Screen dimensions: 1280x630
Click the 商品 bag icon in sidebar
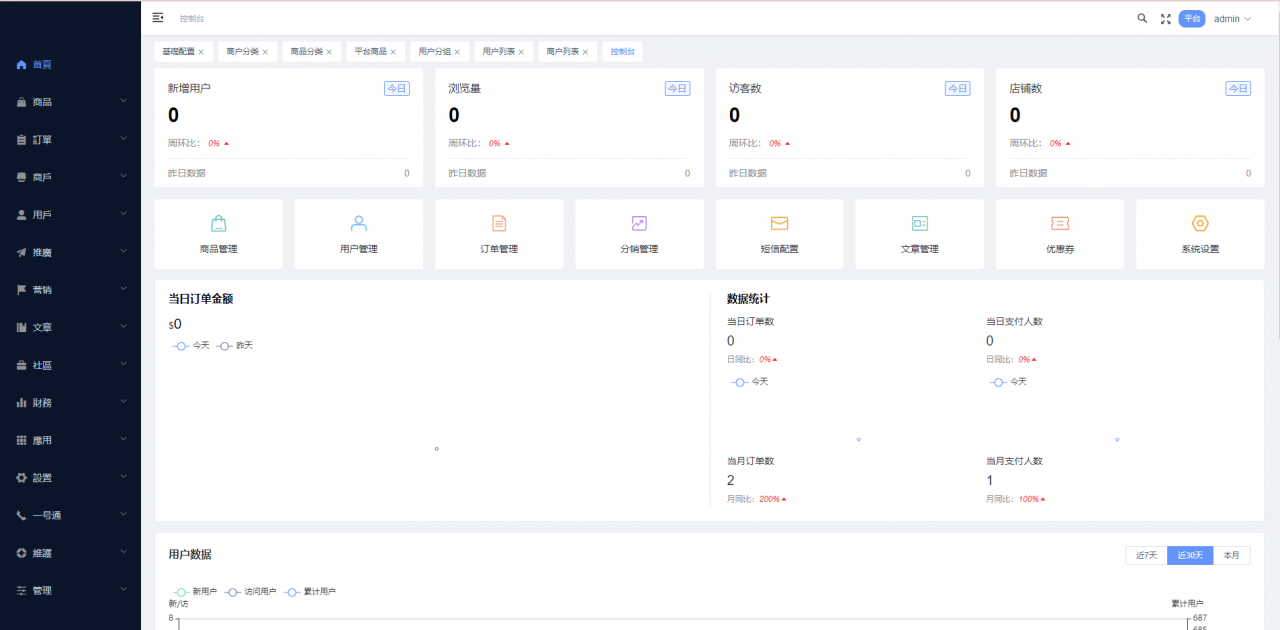click(x=22, y=102)
